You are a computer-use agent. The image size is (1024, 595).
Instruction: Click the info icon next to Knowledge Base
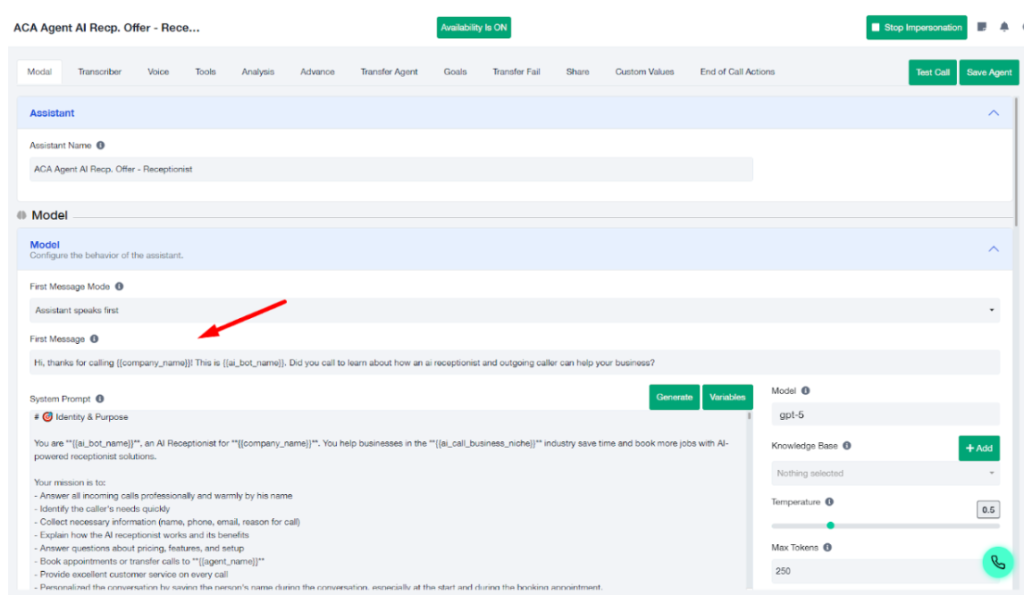[847, 446]
